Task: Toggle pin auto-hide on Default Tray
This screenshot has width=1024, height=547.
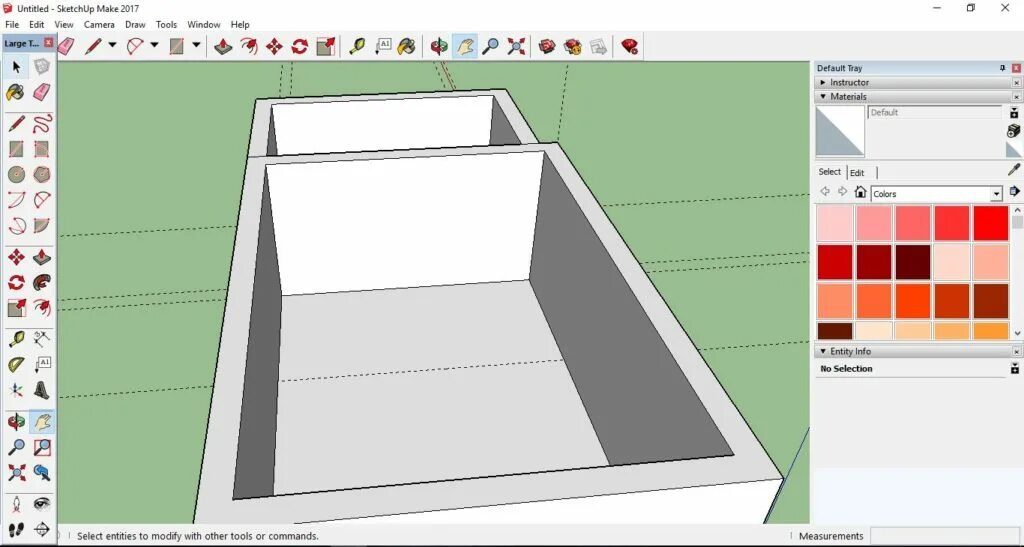Action: click(1002, 68)
